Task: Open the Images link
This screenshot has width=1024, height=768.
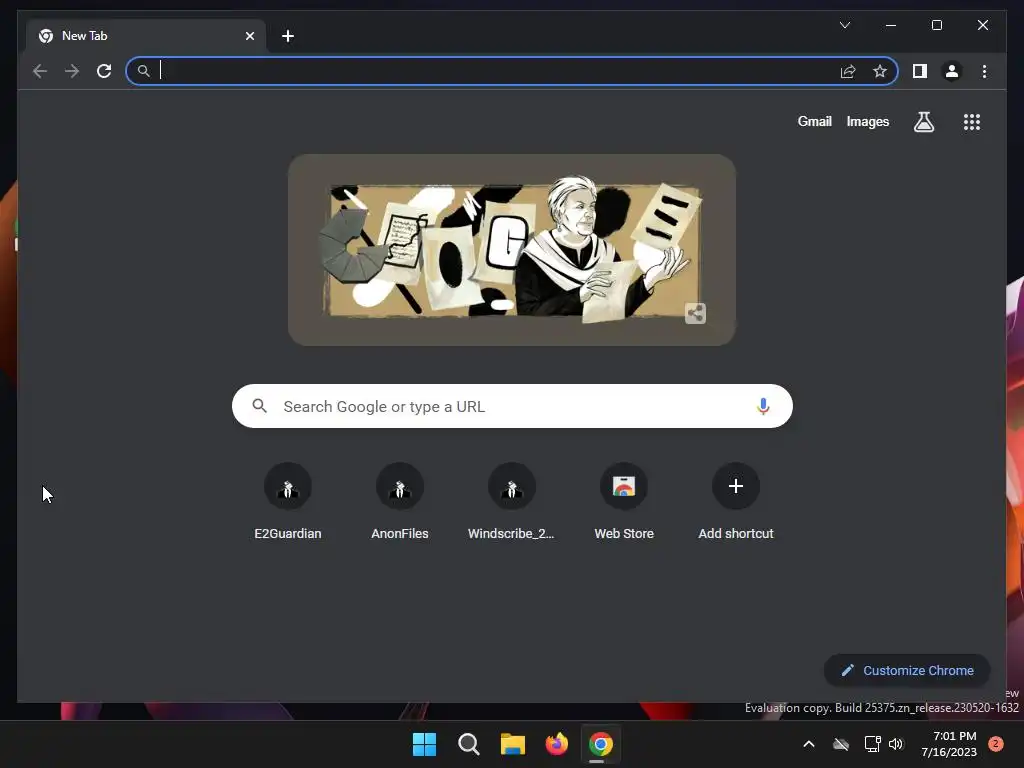Action: point(867,121)
